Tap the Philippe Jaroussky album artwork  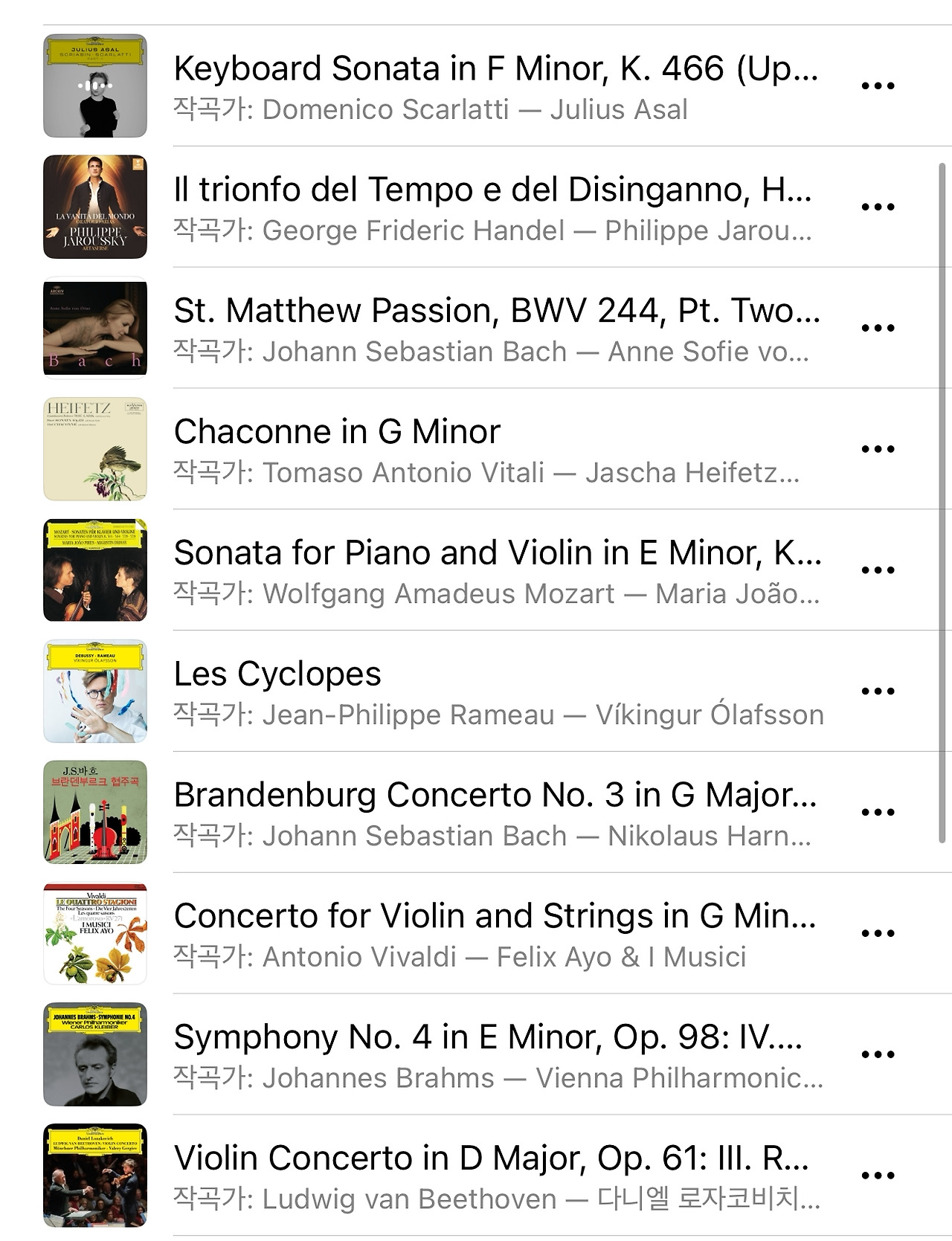pyautogui.click(x=95, y=207)
